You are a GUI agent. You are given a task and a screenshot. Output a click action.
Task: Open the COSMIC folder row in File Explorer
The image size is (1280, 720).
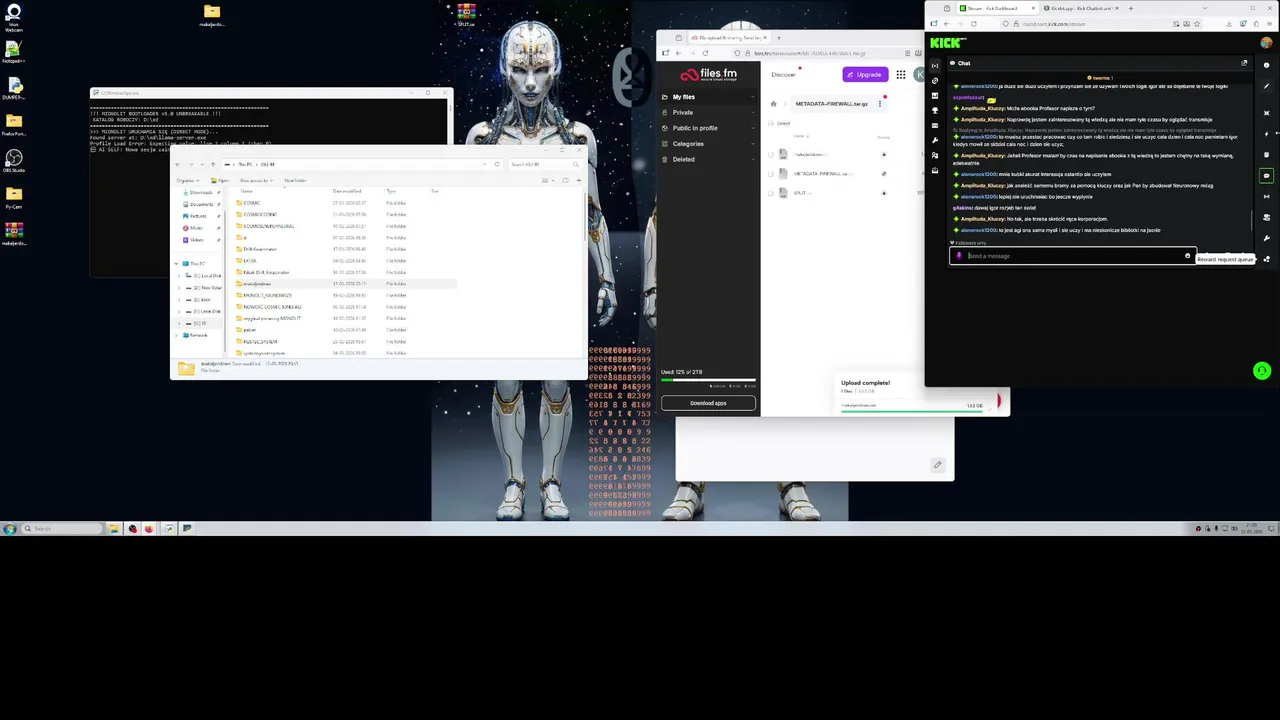[251, 203]
